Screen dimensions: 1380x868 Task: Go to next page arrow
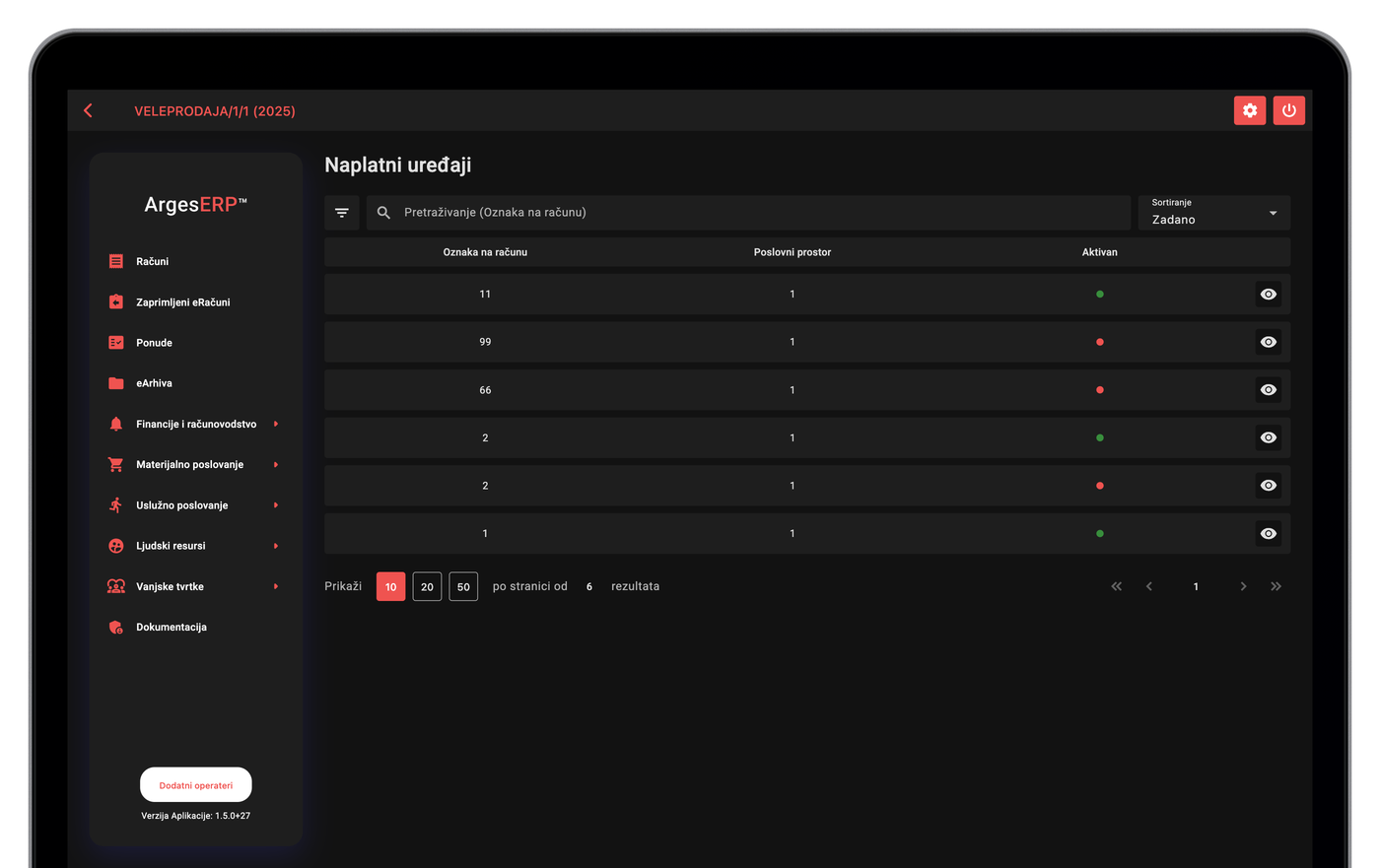[x=1243, y=586]
